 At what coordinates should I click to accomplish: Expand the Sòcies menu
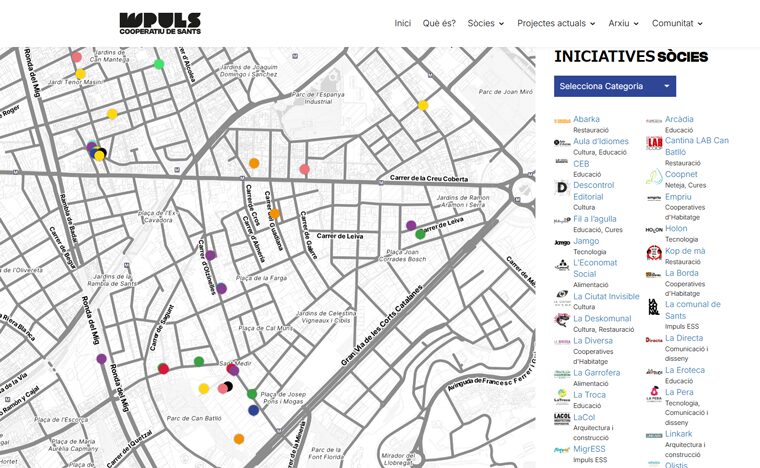point(486,23)
